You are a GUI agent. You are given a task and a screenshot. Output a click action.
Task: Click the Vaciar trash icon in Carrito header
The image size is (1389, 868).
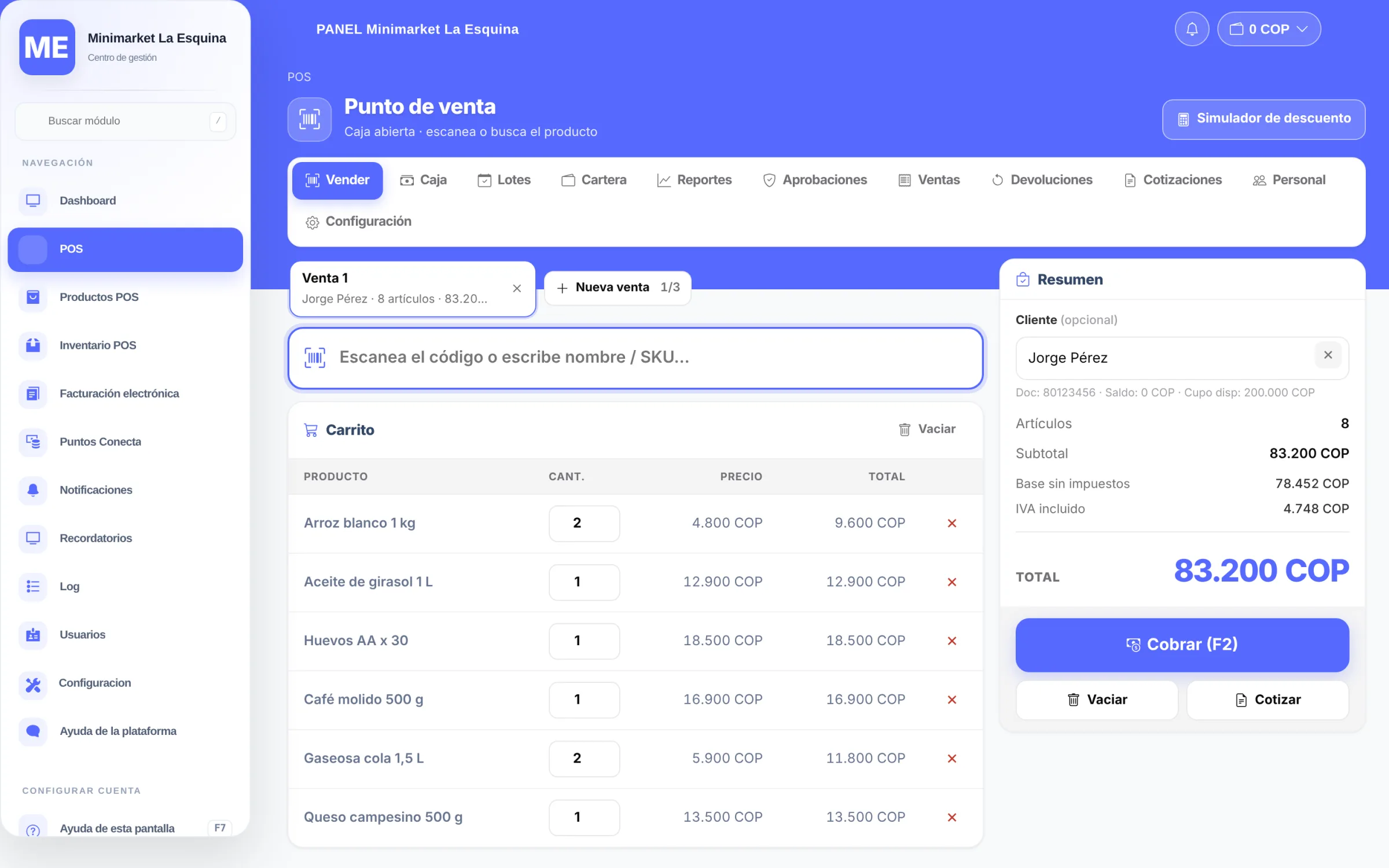click(927, 429)
